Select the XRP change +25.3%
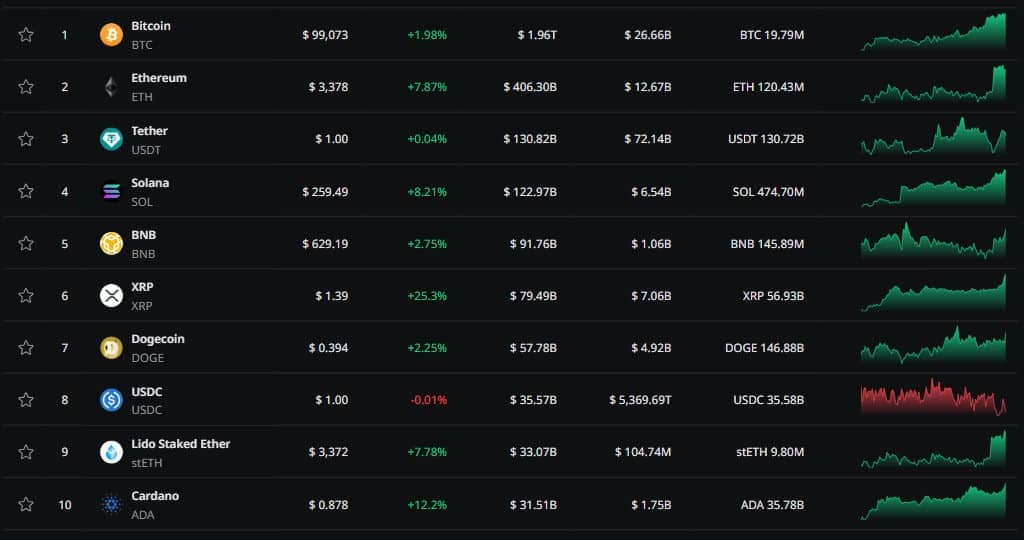The image size is (1024, 540). [x=427, y=296]
